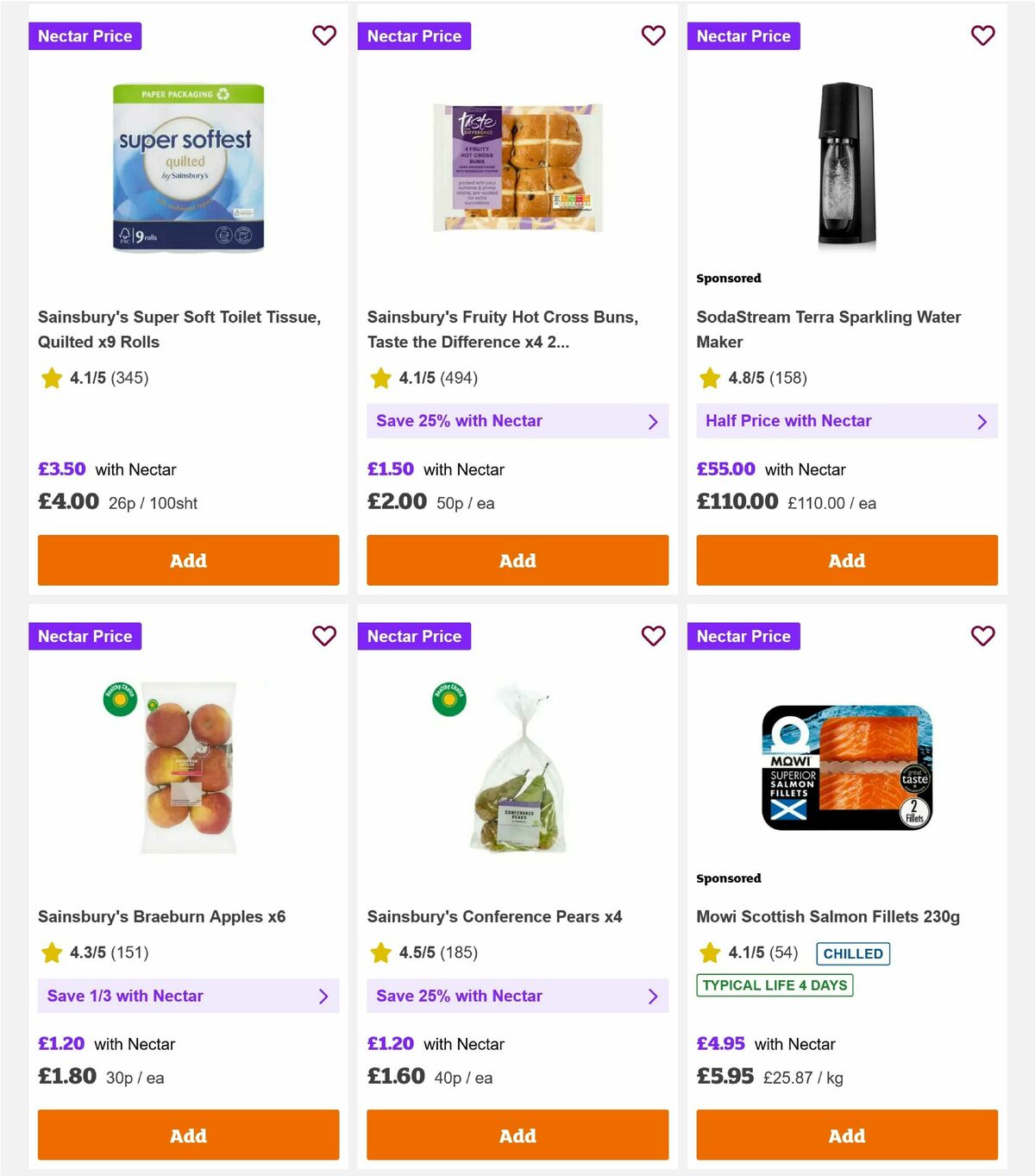This screenshot has height=1176, width=1035.
Task: Click the Sponsored label under SodaStream
Action: click(729, 278)
